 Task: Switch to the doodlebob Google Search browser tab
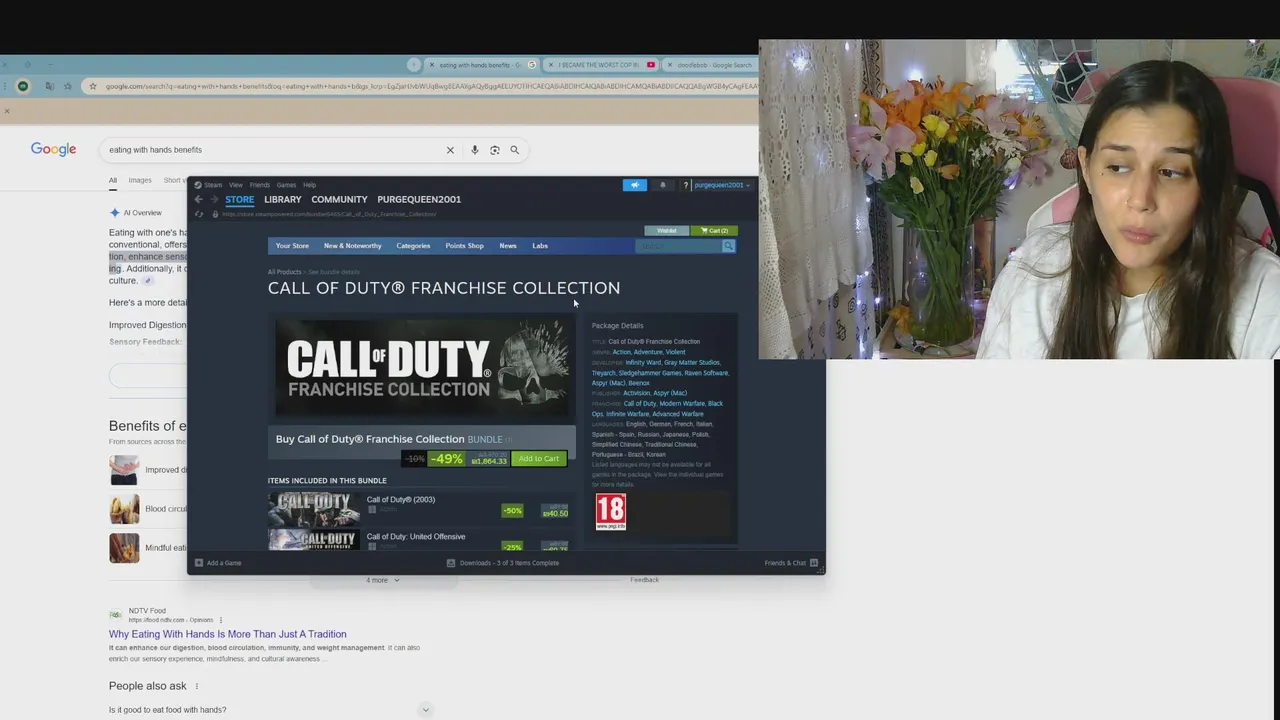(x=714, y=65)
